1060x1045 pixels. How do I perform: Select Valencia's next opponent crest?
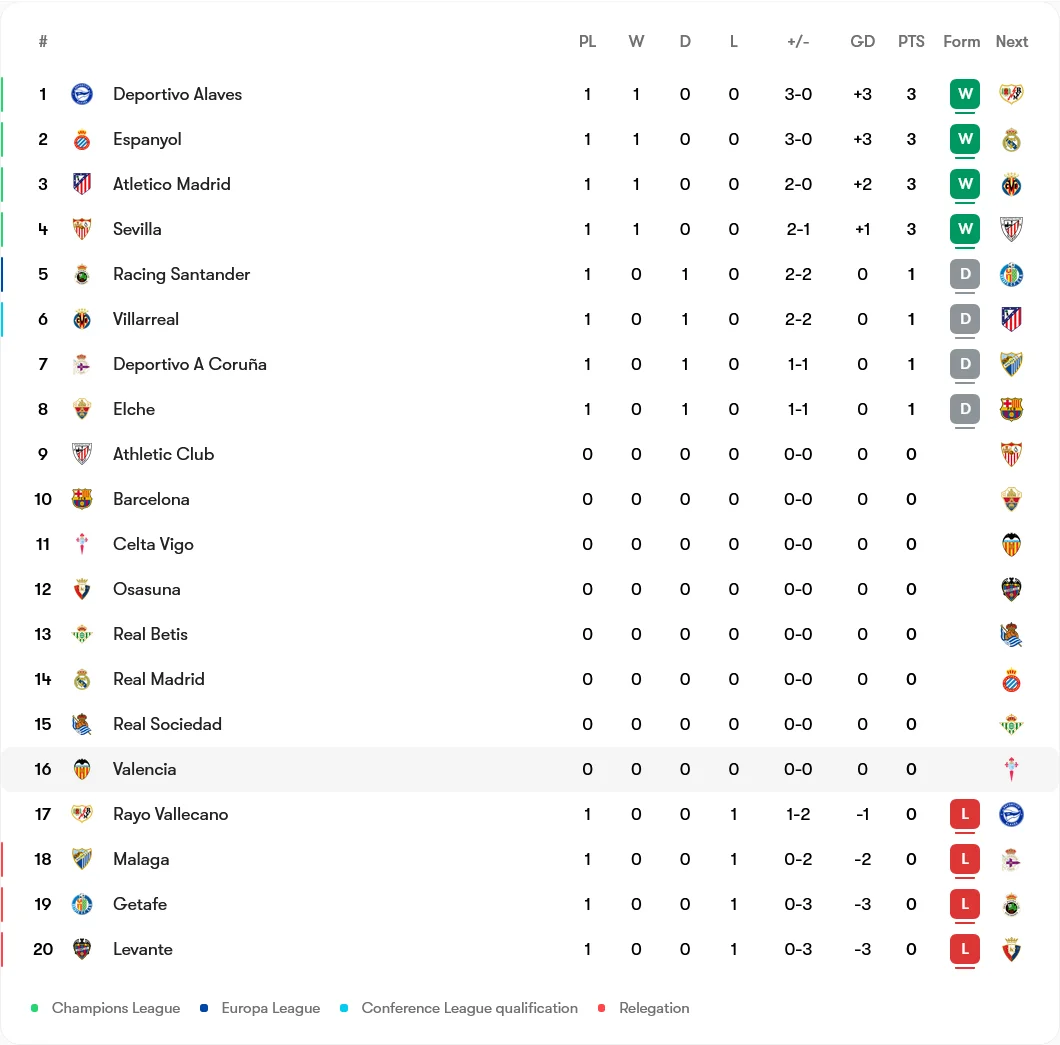[1011, 769]
